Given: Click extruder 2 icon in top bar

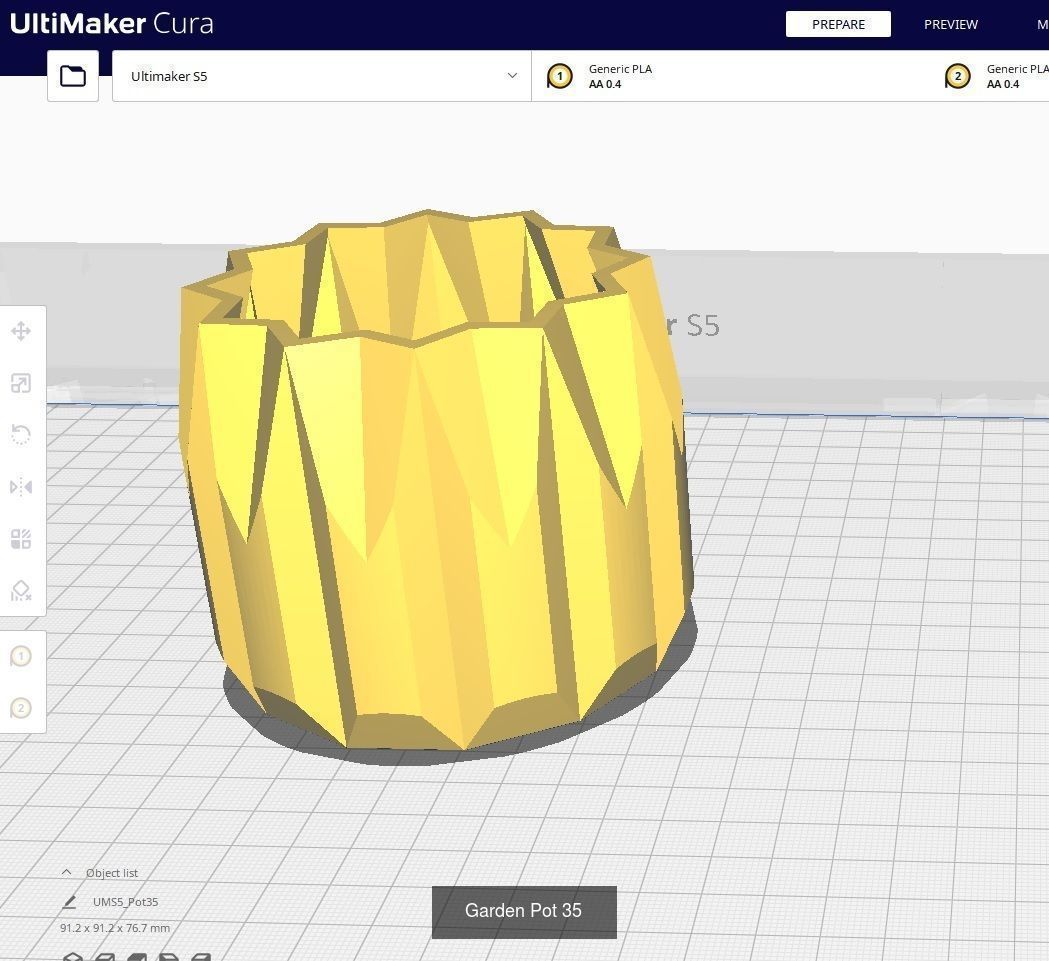Looking at the screenshot, I should coord(957,76).
